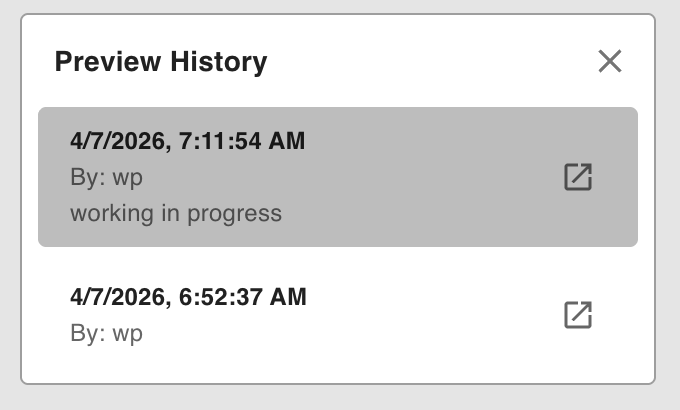
Task: Click the word 'Preview' in the dialog title
Action: pyautogui.click(x=108, y=62)
